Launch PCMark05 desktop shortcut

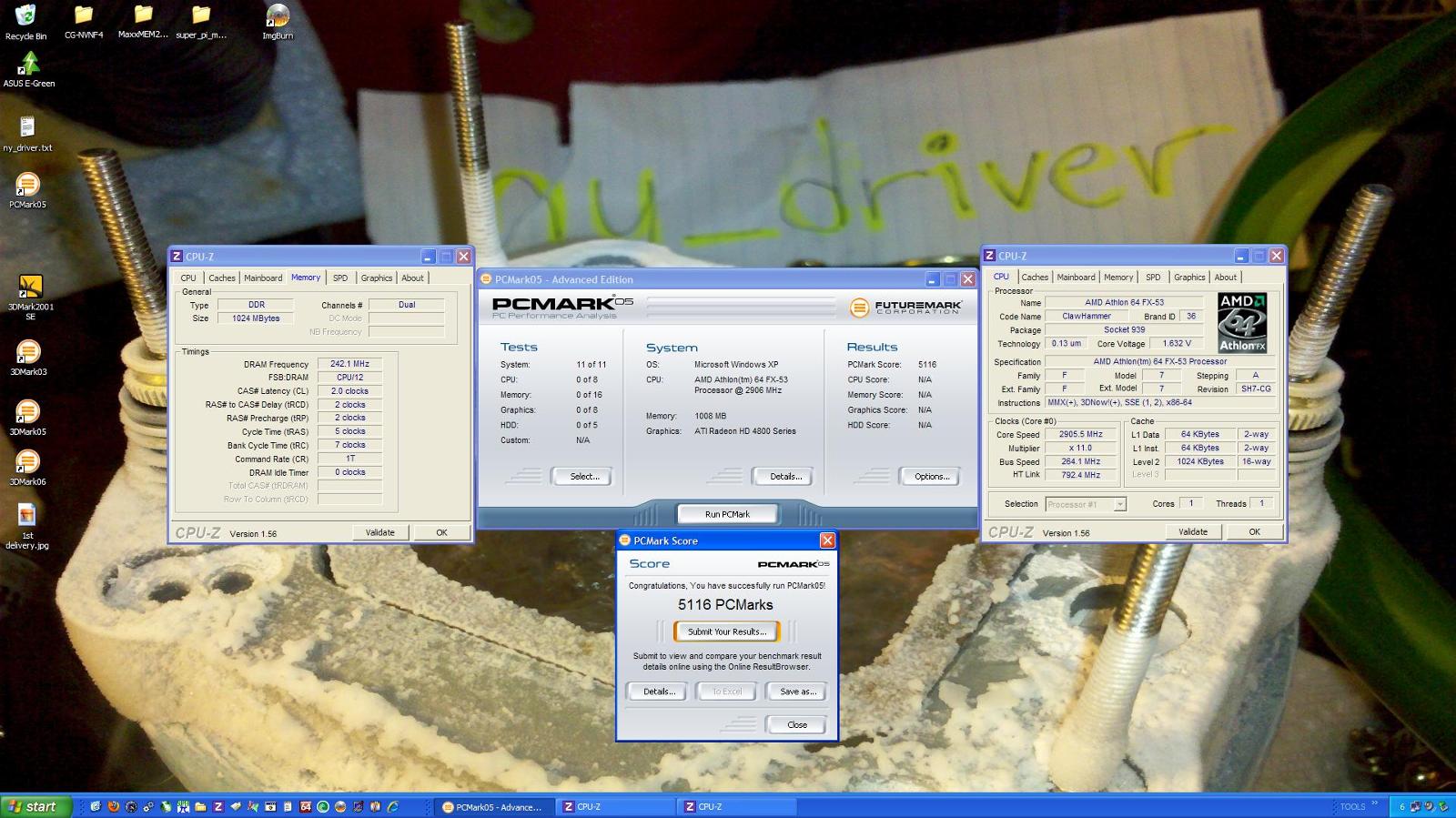click(27, 191)
